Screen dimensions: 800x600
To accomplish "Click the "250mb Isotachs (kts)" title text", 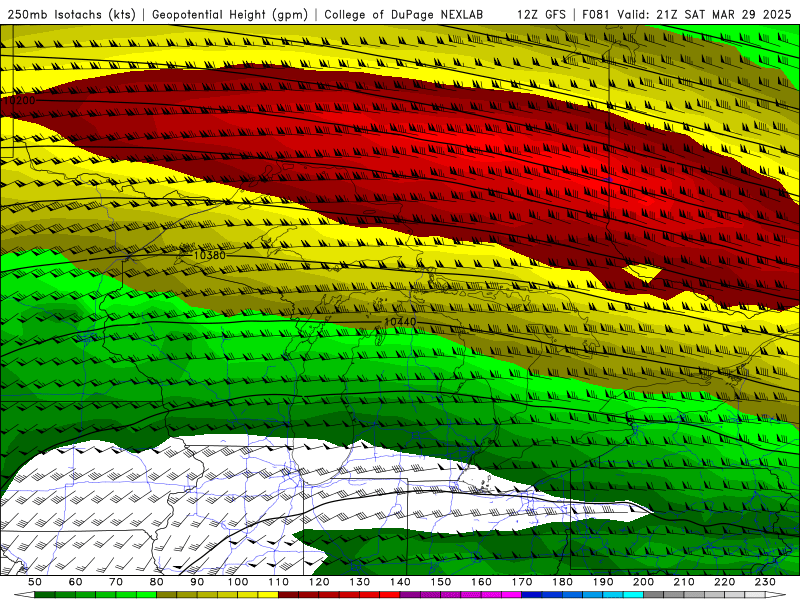I will pos(71,14).
